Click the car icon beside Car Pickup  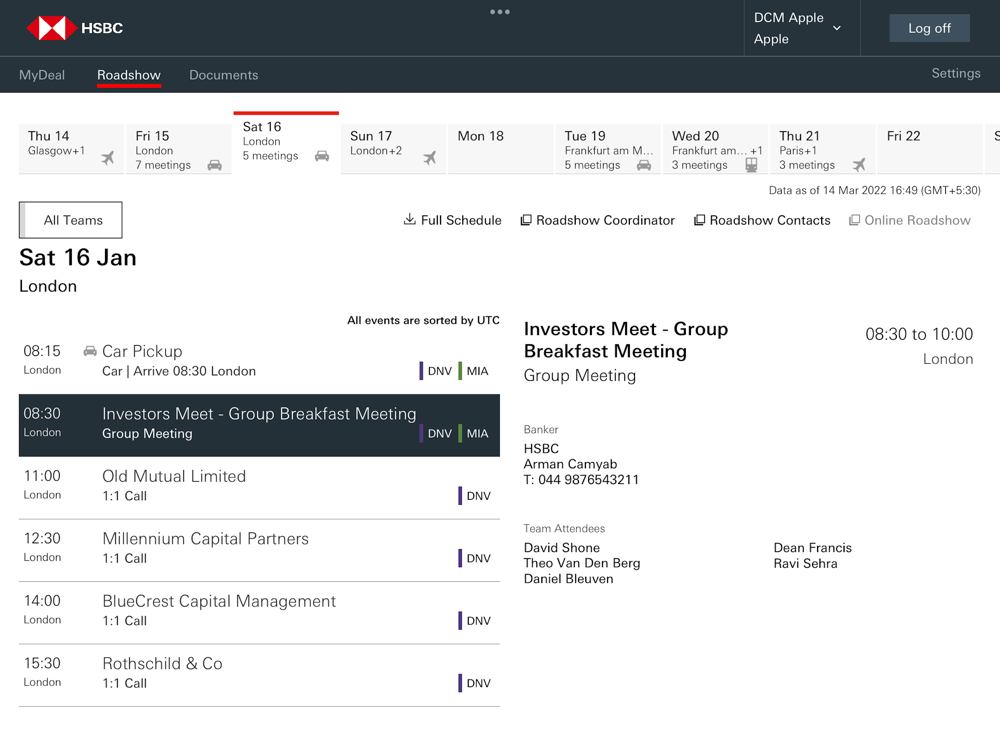pyautogui.click(x=90, y=351)
